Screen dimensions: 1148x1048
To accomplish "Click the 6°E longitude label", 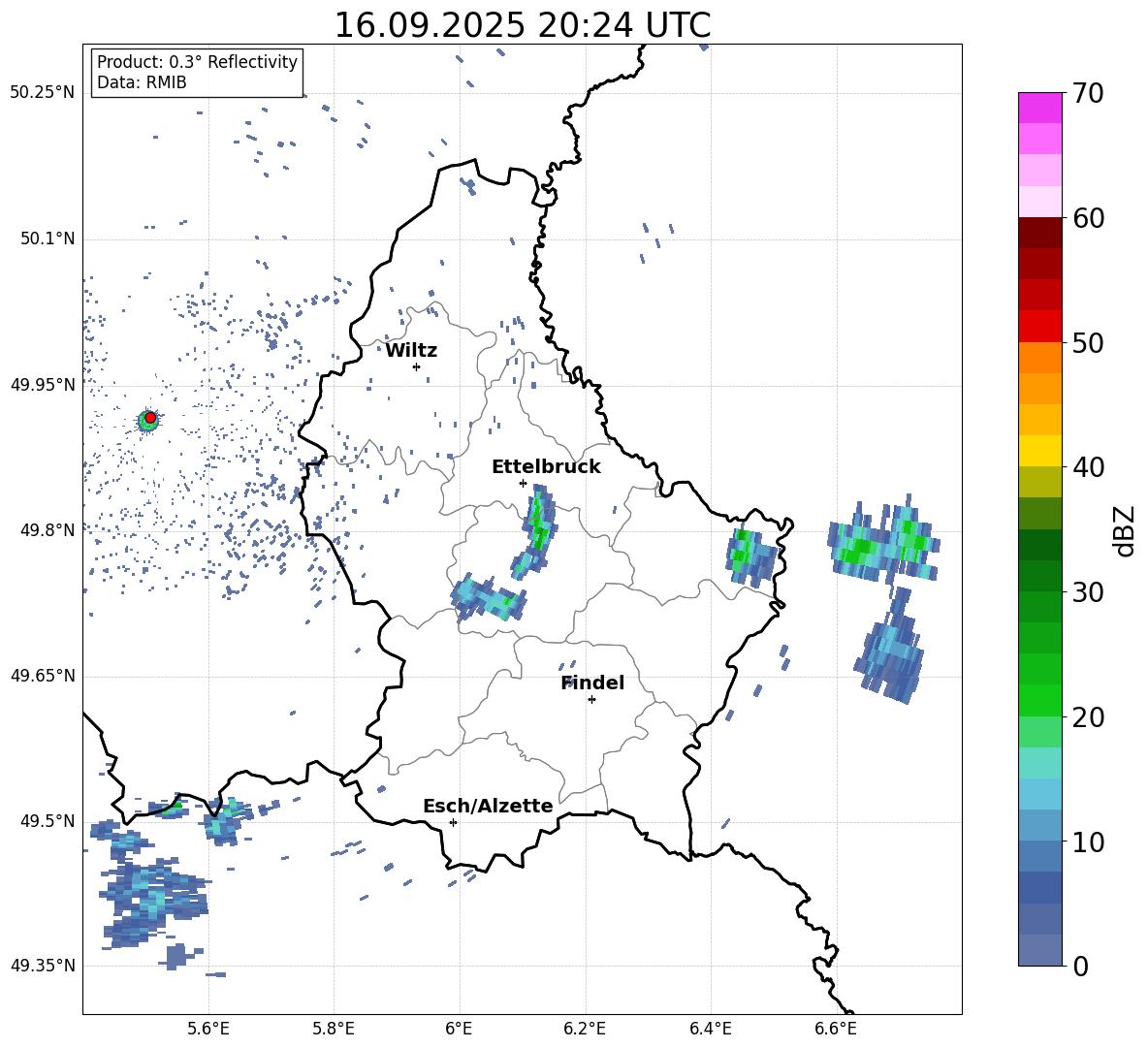I will pyautogui.click(x=459, y=1029).
